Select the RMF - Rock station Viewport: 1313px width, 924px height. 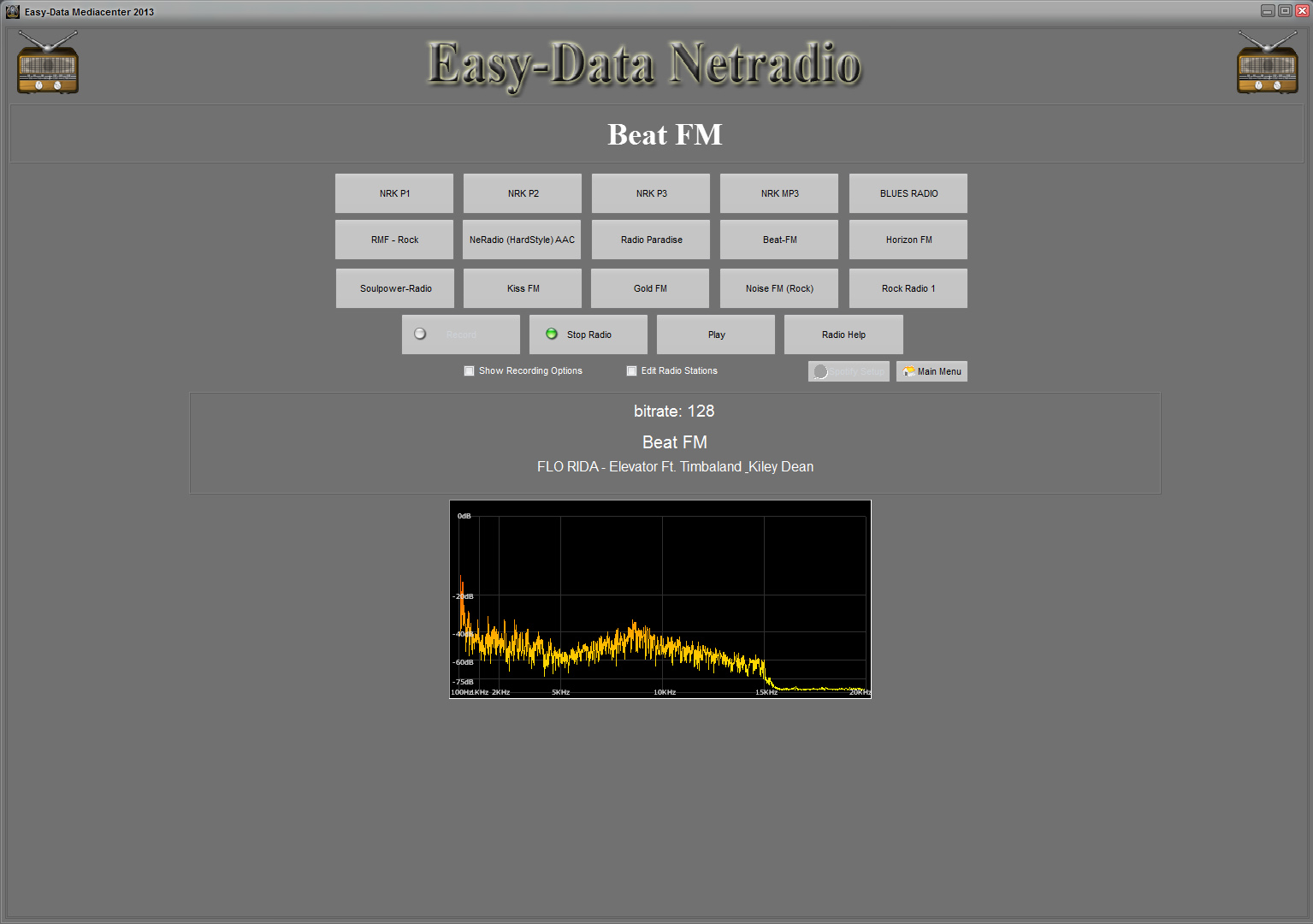point(394,240)
